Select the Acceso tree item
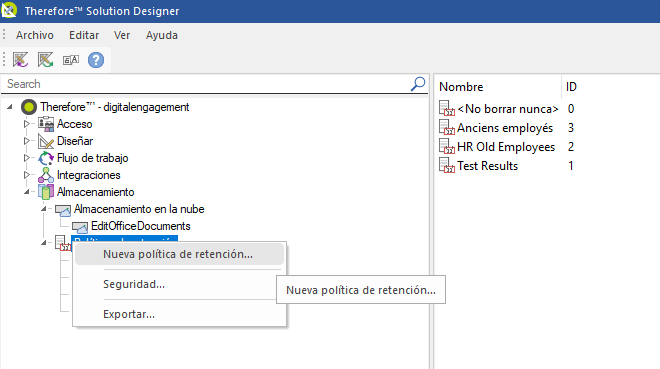The width and height of the screenshot is (660, 369). pos(75,124)
